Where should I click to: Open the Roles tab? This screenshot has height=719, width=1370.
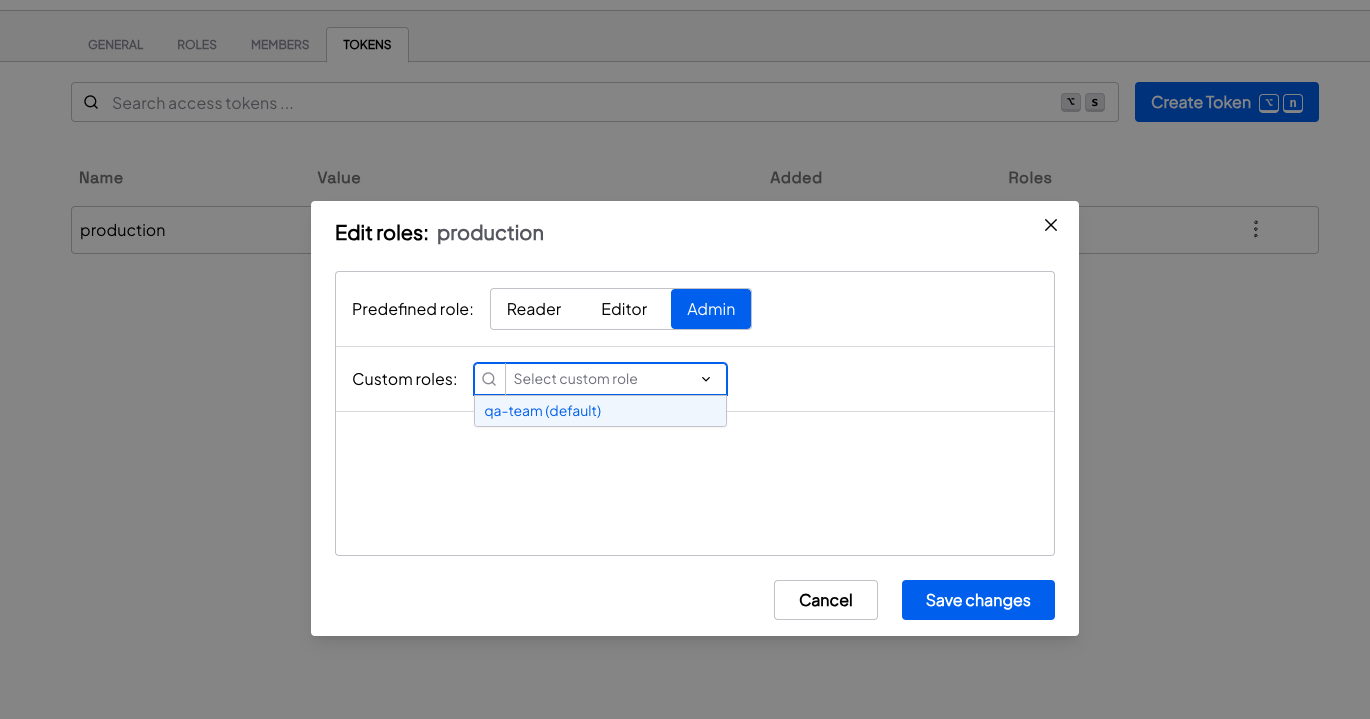(x=197, y=45)
